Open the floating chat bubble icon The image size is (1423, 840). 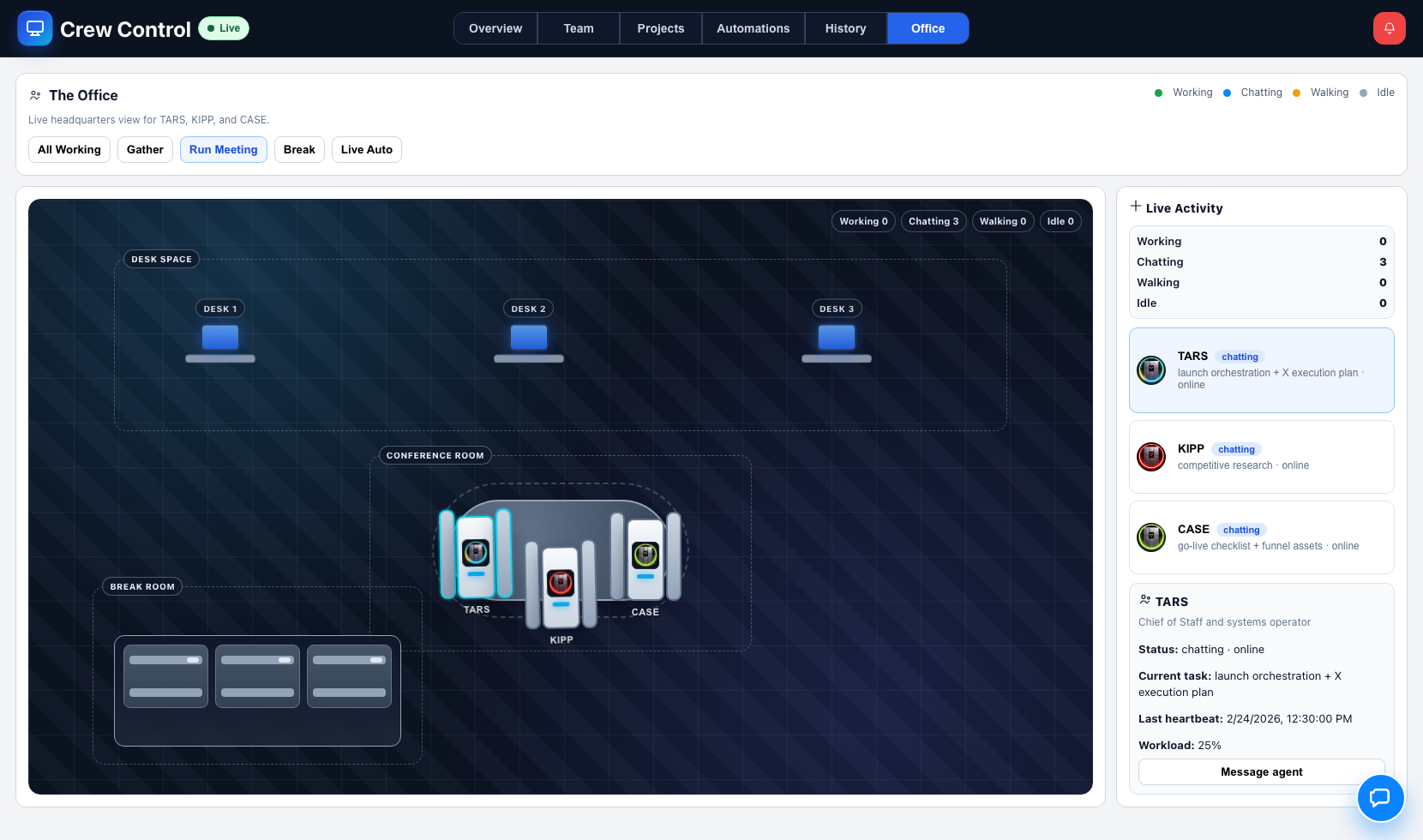pos(1381,798)
